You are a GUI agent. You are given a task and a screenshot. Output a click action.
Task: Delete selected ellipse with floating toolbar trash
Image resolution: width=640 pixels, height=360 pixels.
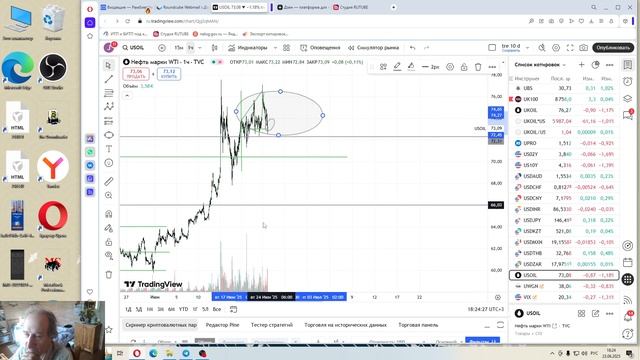(x=478, y=67)
